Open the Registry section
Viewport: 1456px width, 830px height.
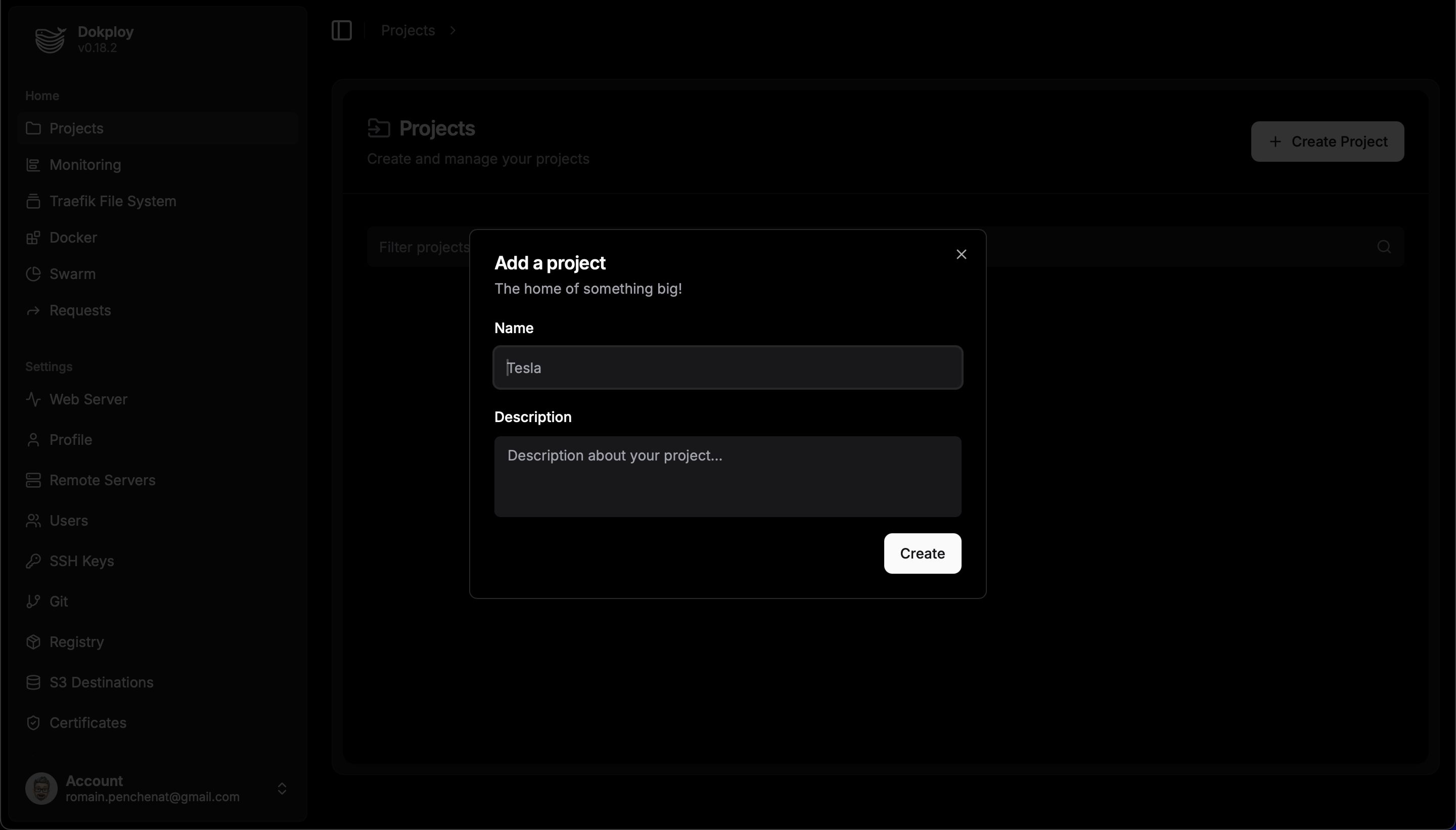pos(76,642)
